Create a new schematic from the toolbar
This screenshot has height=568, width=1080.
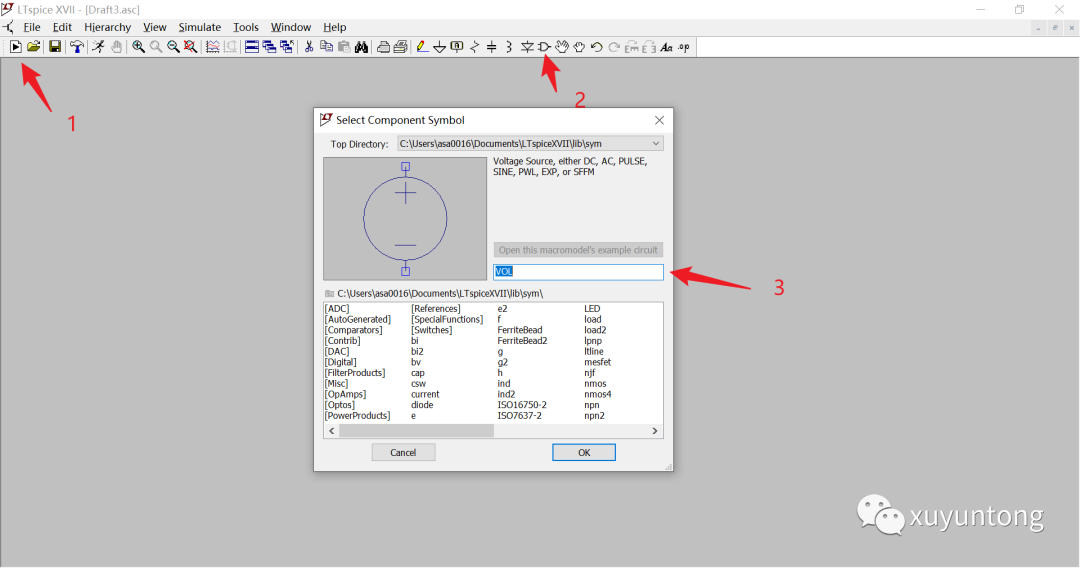15,47
